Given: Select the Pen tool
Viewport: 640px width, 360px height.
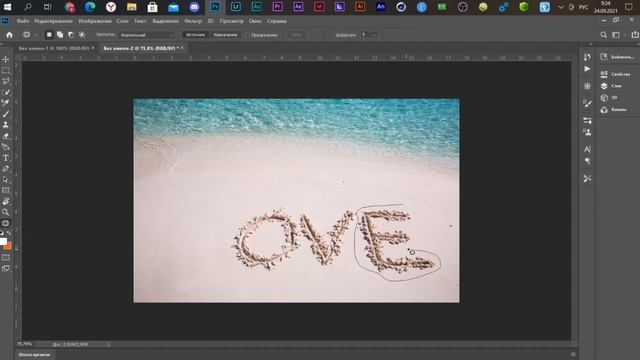Looking at the screenshot, I should coord(6,169).
